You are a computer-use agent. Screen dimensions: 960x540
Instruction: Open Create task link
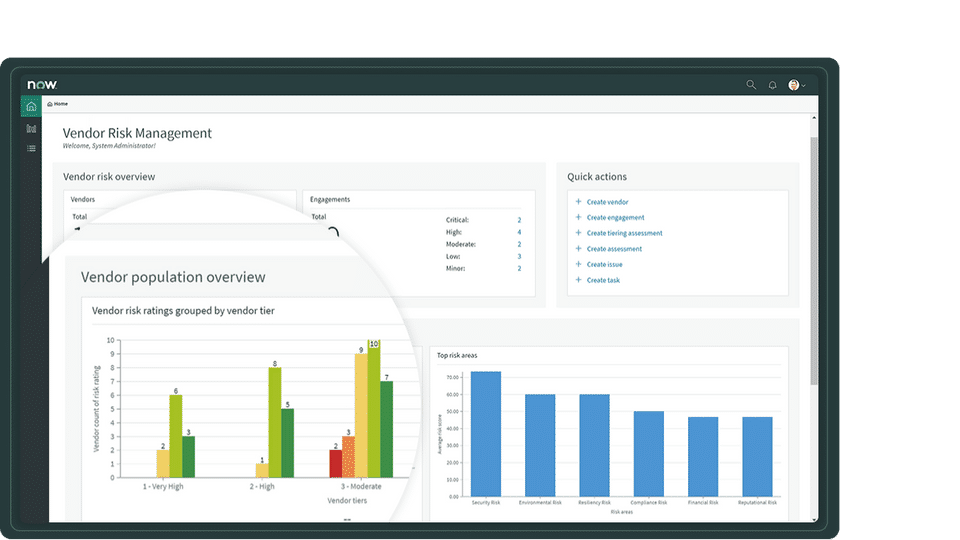tap(603, 280)
